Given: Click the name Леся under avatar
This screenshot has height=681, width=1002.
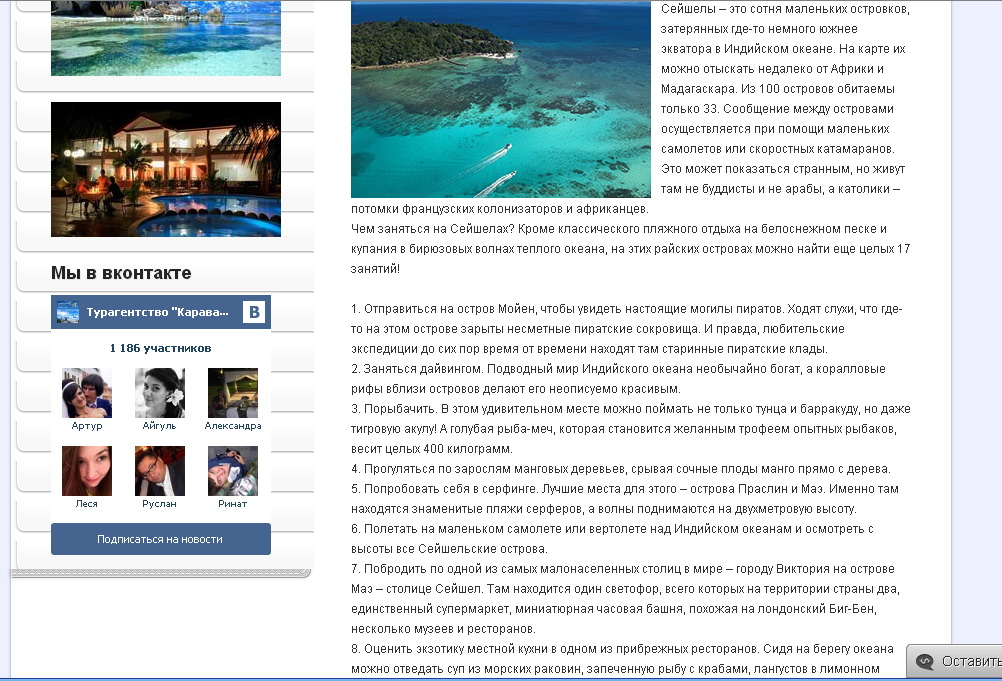Looking at the screenshot, I should coord(87,503).
